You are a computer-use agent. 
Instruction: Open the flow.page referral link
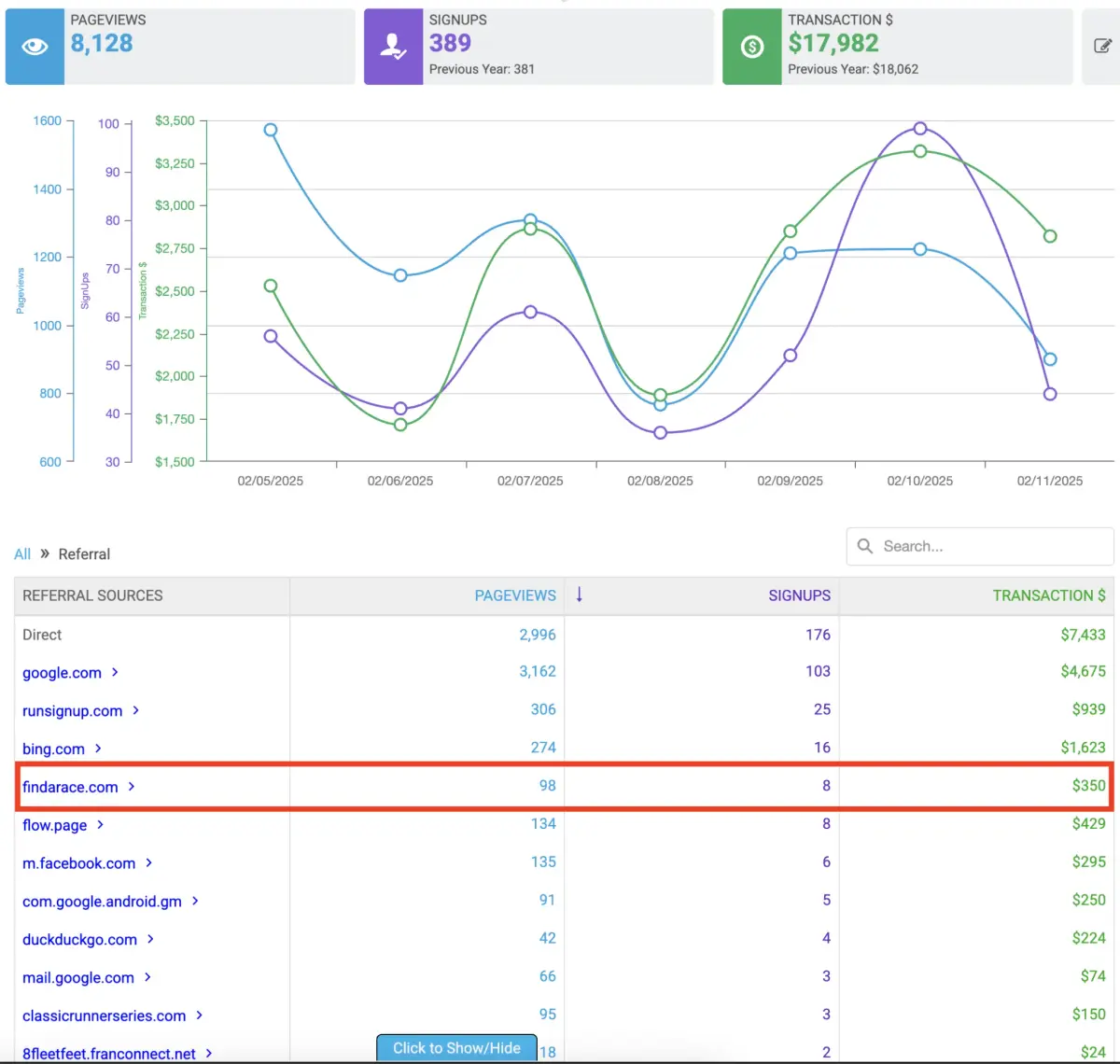click(54, 825)
